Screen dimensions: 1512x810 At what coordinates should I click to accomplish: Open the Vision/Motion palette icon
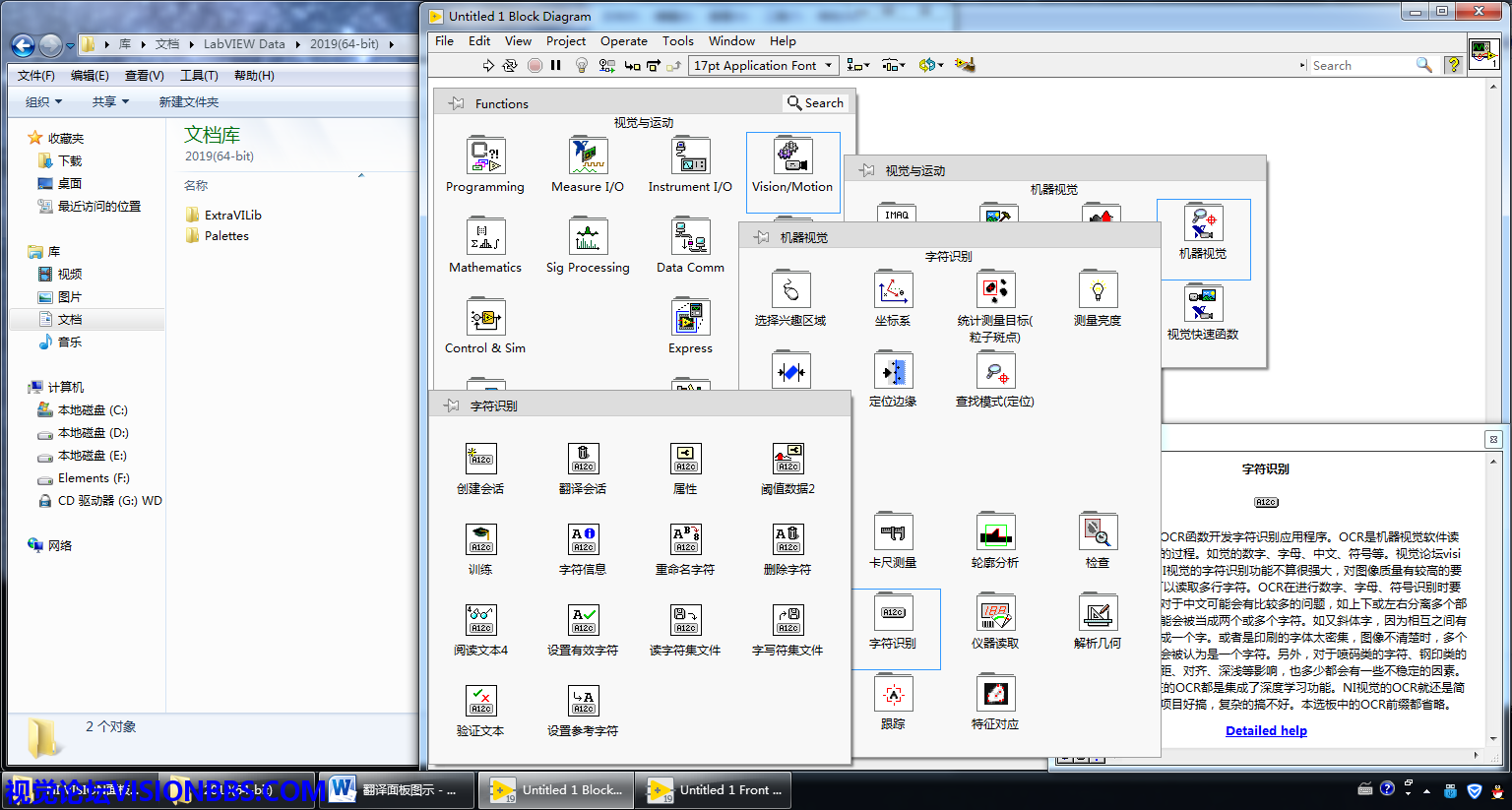click(792, 157)
